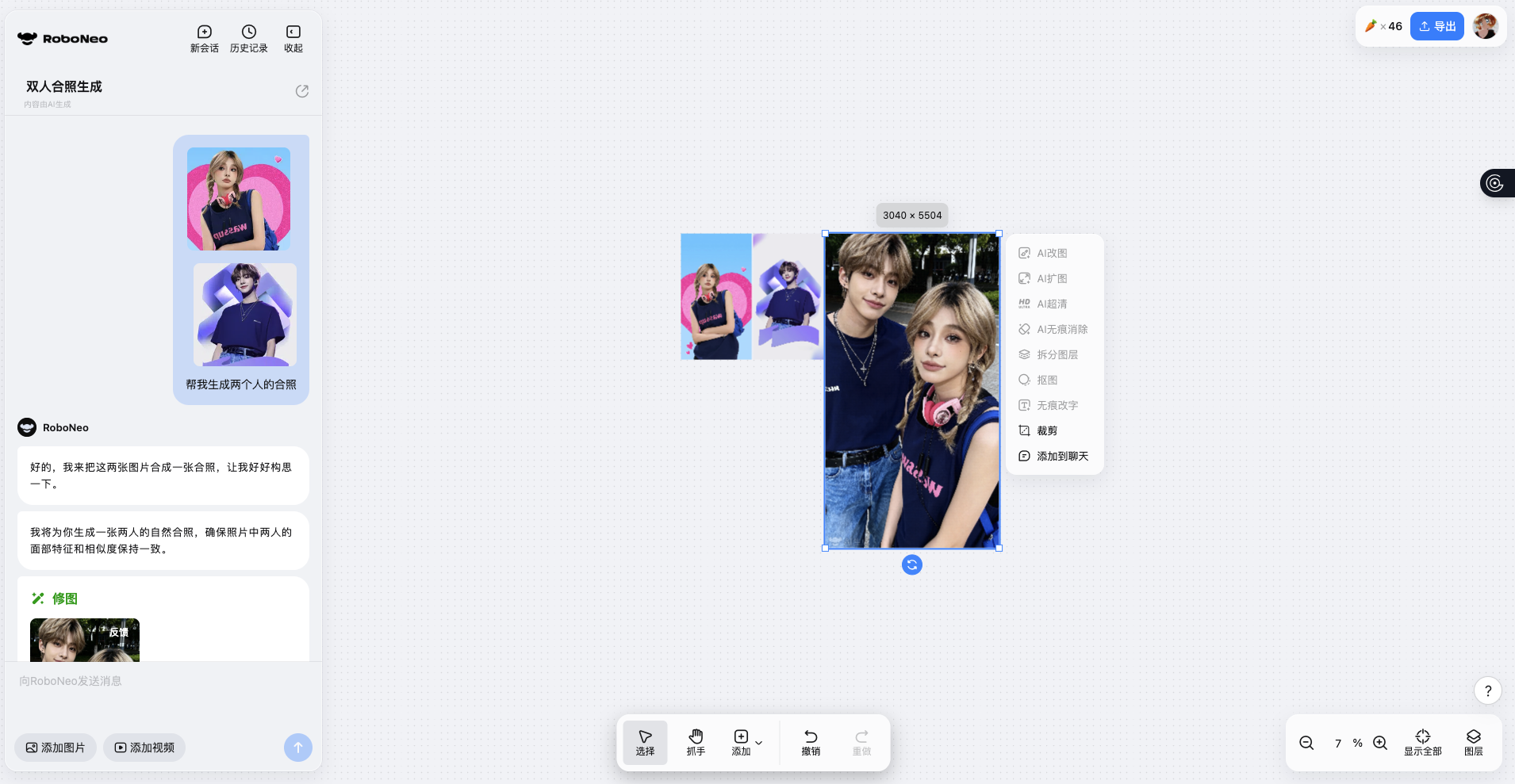The width and height of the screenshot is (1515, 784).
Task: Select the hand (抓手) tool
Action: (696, 742)
